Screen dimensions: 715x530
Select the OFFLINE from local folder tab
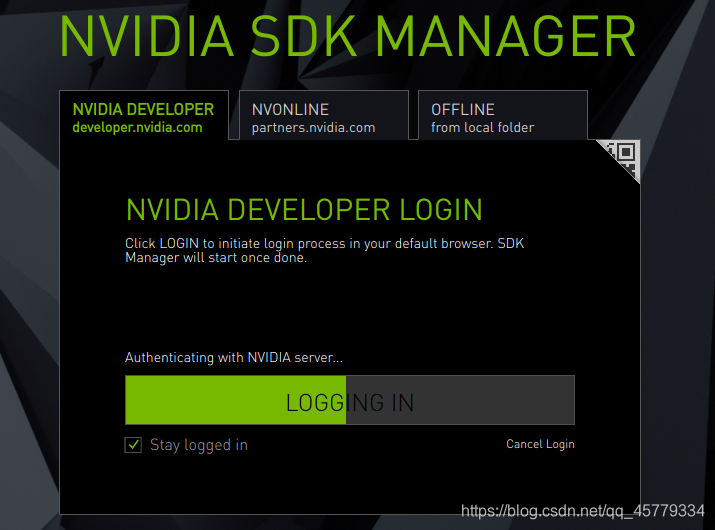click(x=503, y=115)
